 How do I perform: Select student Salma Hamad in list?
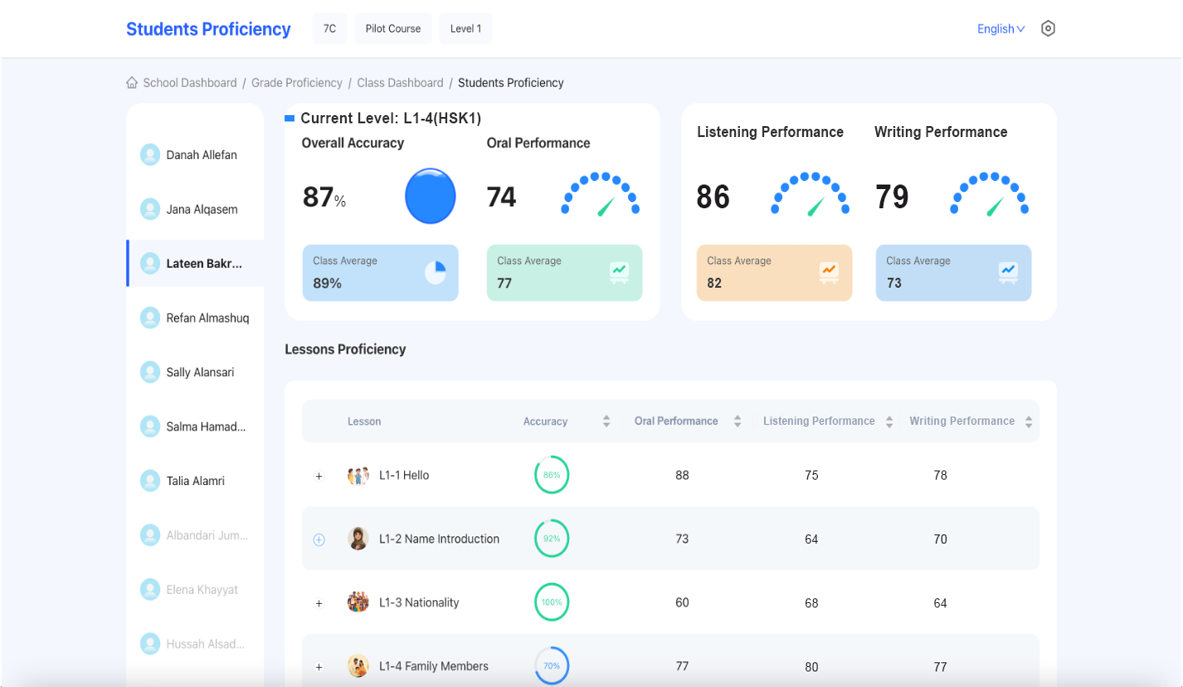pos(195,426)
